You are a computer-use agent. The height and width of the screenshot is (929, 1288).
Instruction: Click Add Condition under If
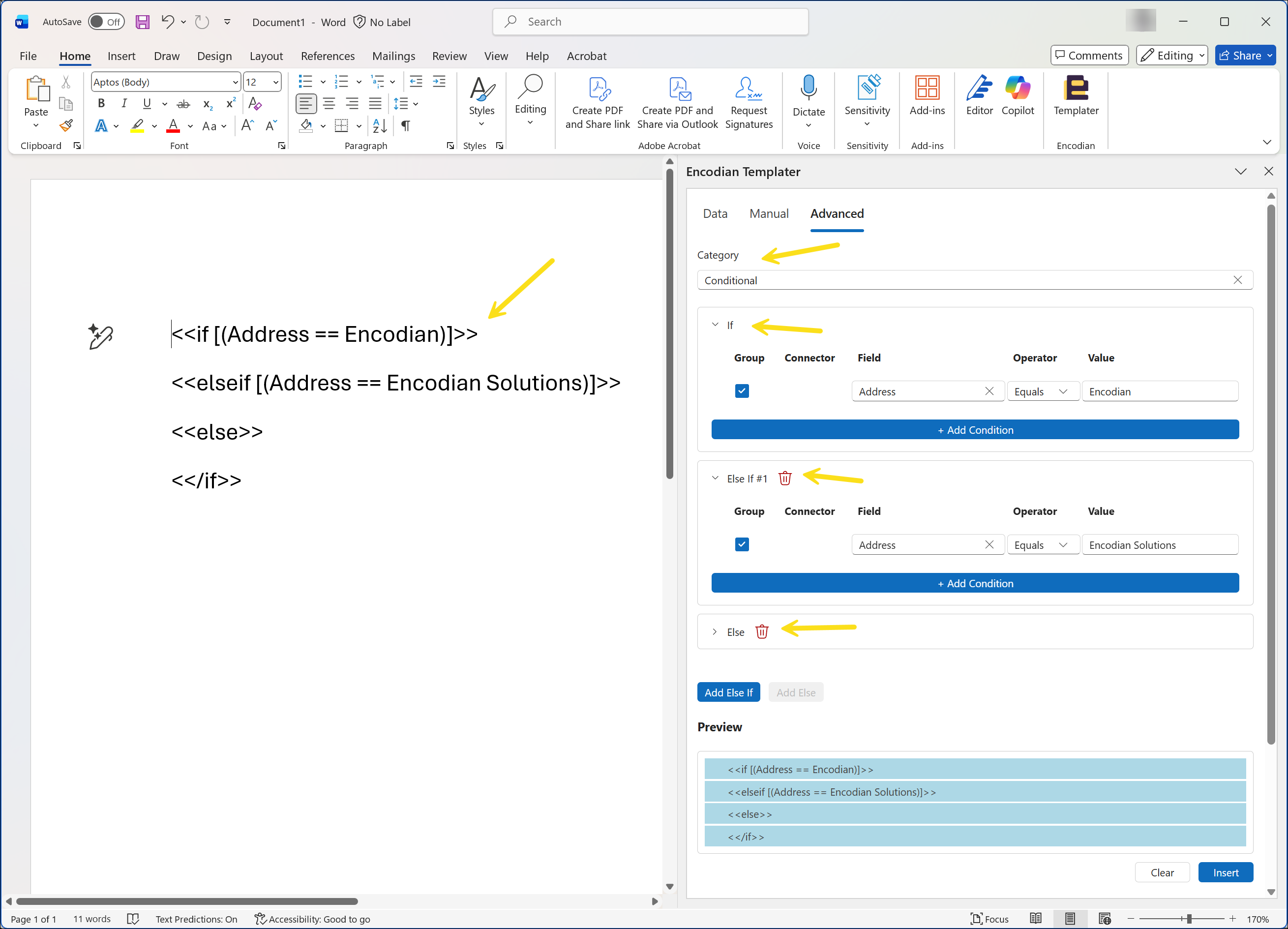[x=975, y=430]
